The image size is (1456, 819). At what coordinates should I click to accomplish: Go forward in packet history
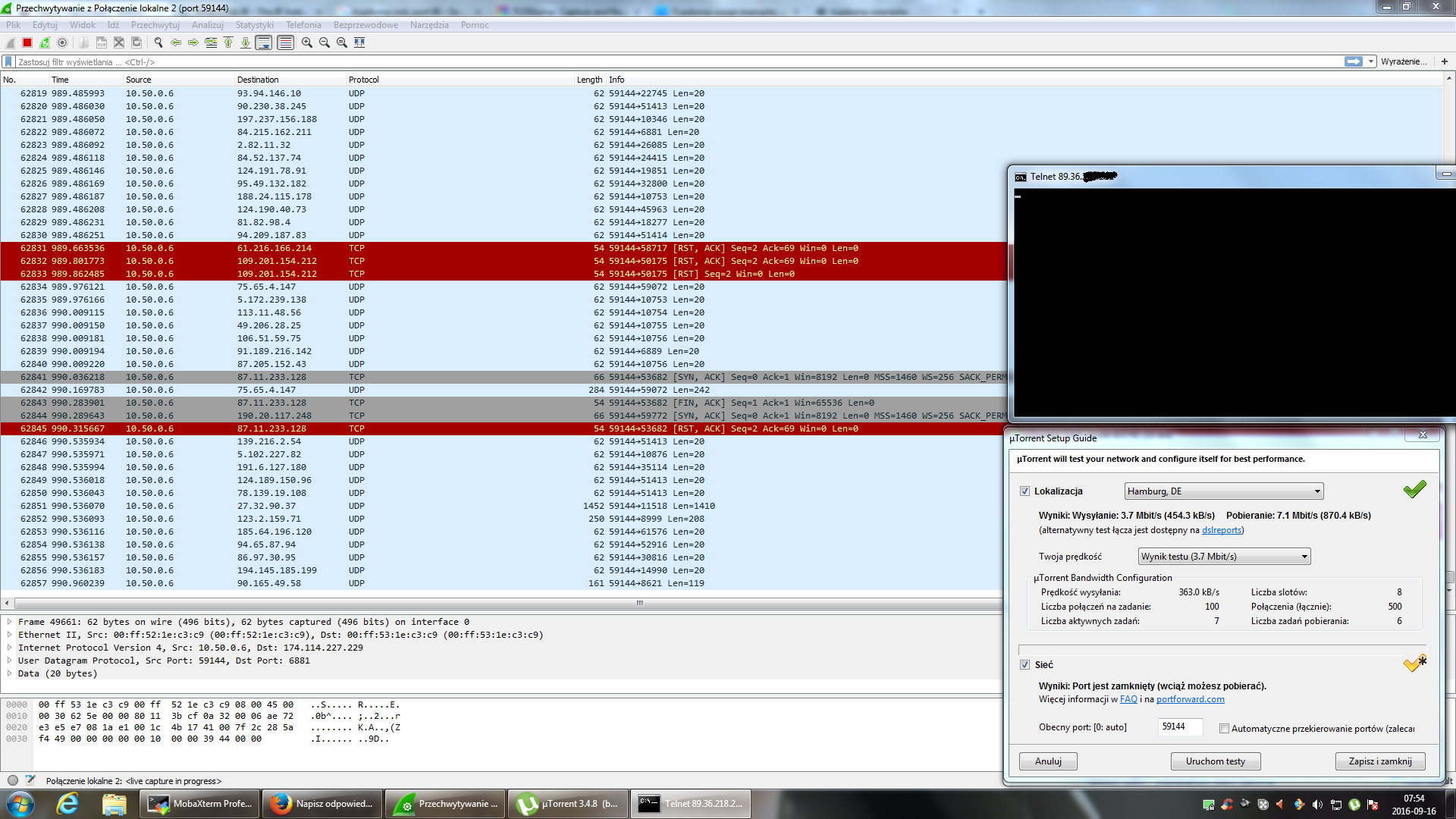click(x=193, y=42)
